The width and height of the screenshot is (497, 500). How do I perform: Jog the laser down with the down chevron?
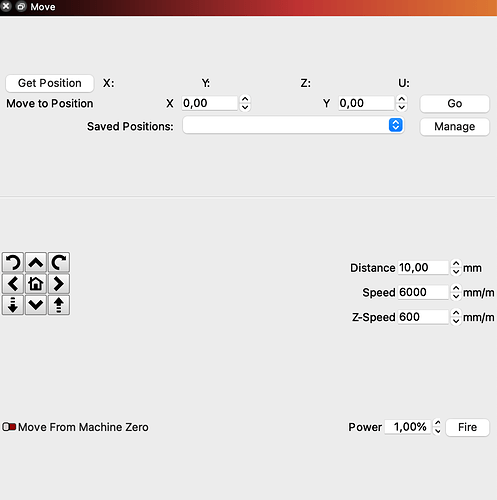coord(36,305)
